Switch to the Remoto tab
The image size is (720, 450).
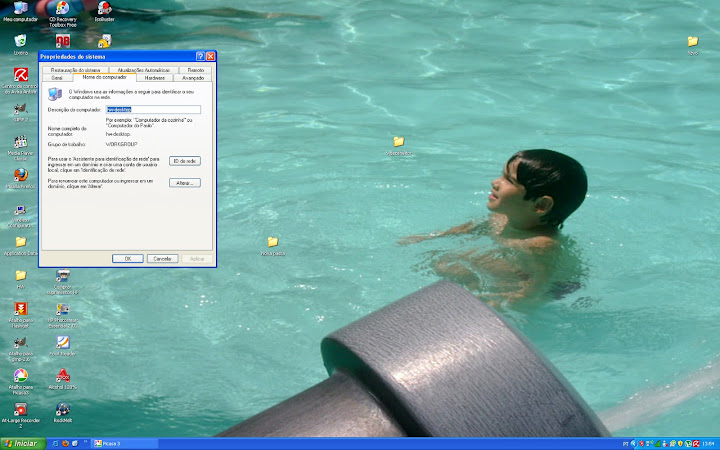(196, 70)
